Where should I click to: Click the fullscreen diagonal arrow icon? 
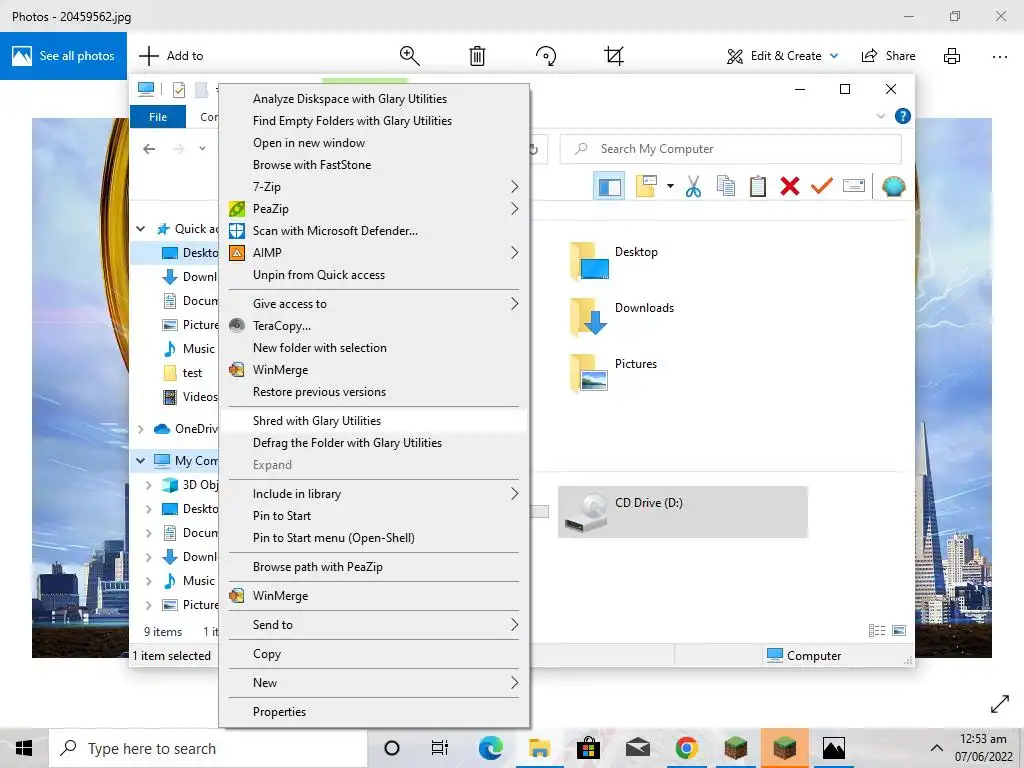coord(1000,704)
